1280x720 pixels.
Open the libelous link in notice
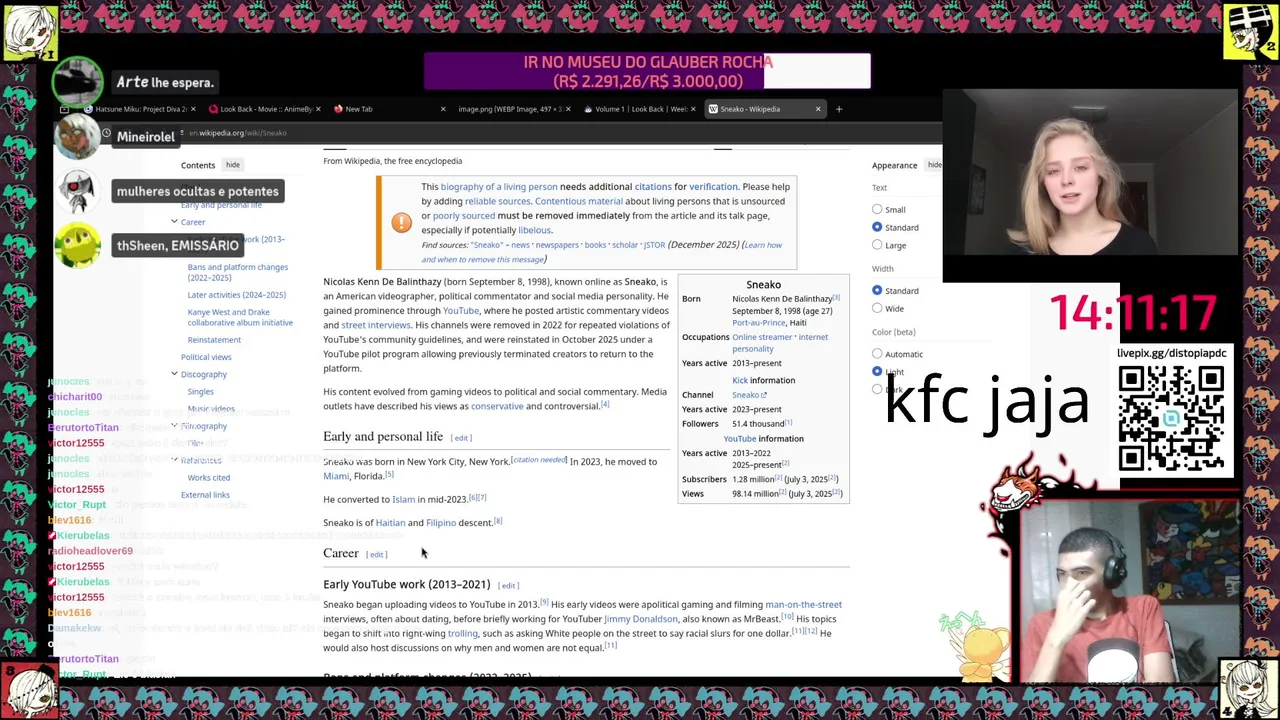point(534,230)
